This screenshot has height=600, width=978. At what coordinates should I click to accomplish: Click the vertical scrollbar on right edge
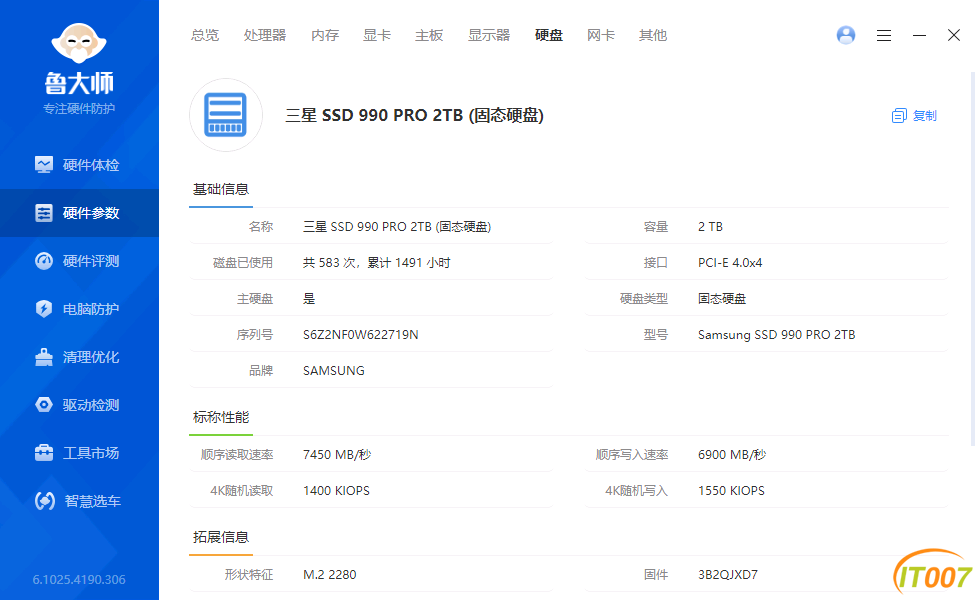click(x=973, y=259)
